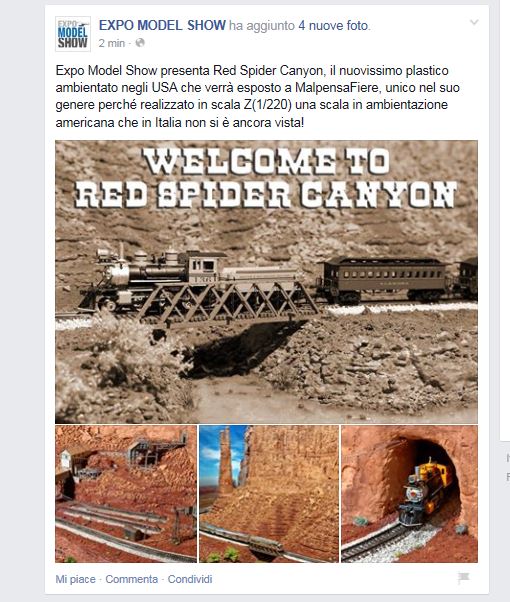Open the red rock spire thumbnail

coord(269,494)
